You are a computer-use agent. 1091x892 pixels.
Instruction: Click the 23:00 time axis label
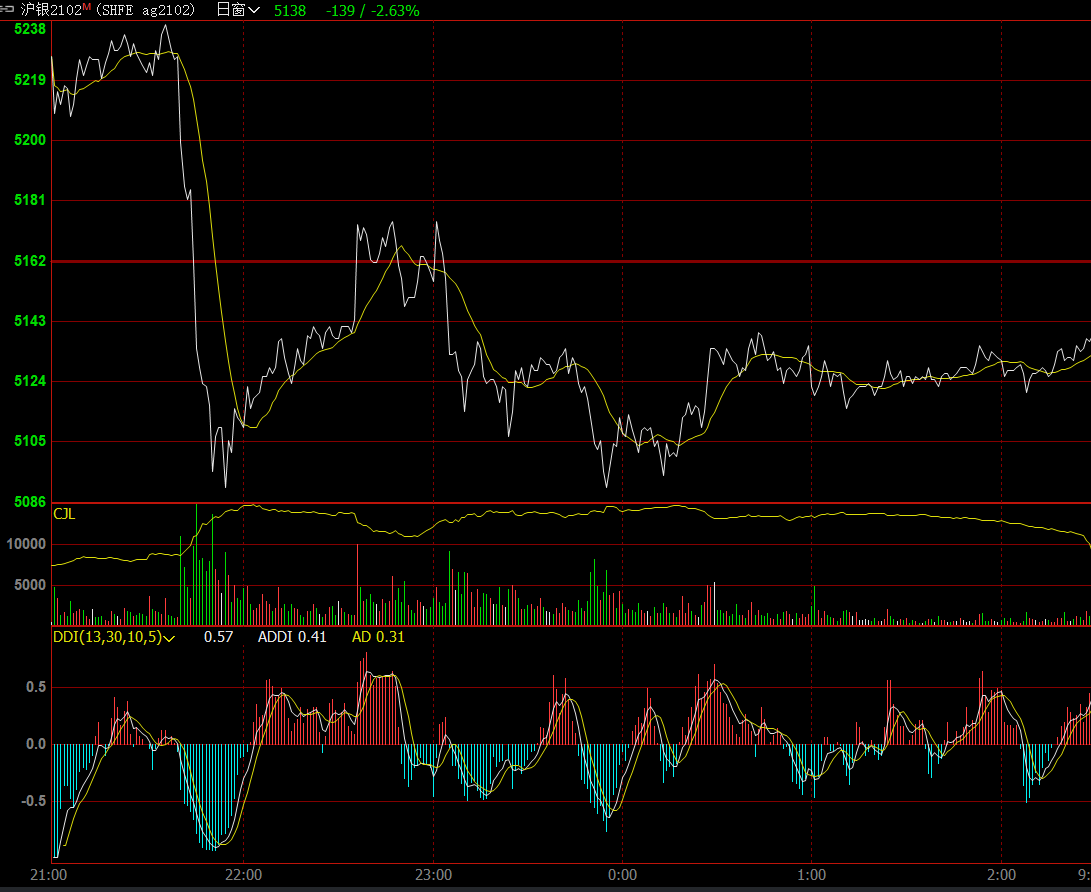coord(433,875)
